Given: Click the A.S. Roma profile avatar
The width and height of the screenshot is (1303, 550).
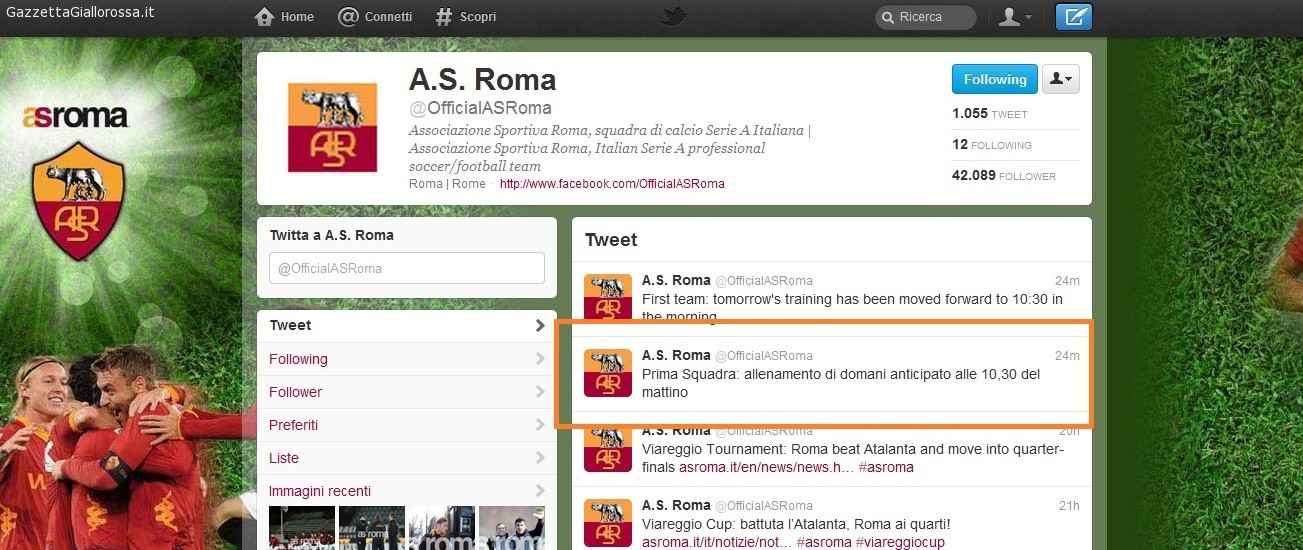Looking at the screenshot, I should tap(332, 127).
